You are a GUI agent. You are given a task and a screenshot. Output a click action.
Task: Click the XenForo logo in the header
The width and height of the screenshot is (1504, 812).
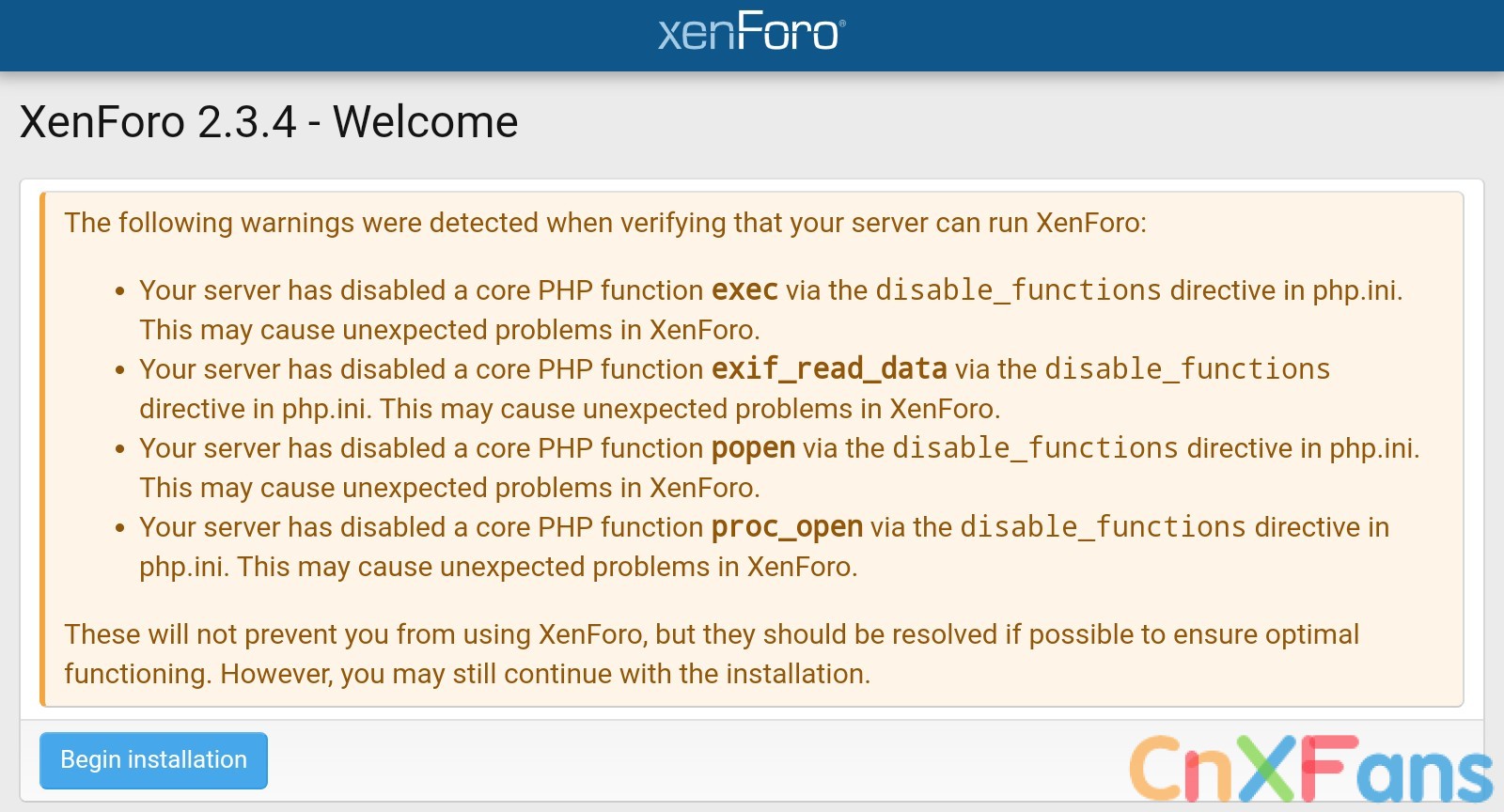(751, 33)
